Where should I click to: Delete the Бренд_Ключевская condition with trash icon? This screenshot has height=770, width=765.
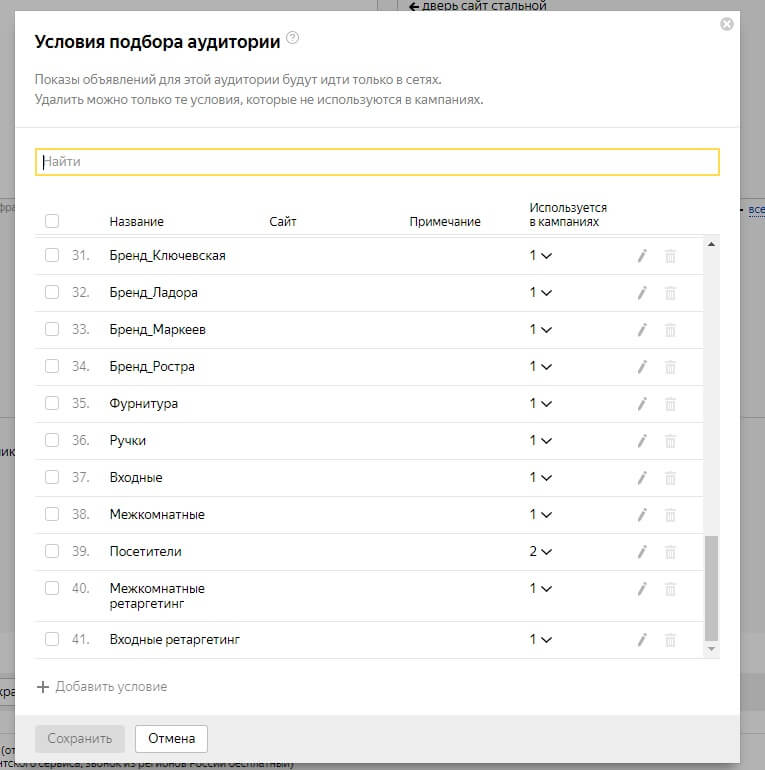click(670, 256)
